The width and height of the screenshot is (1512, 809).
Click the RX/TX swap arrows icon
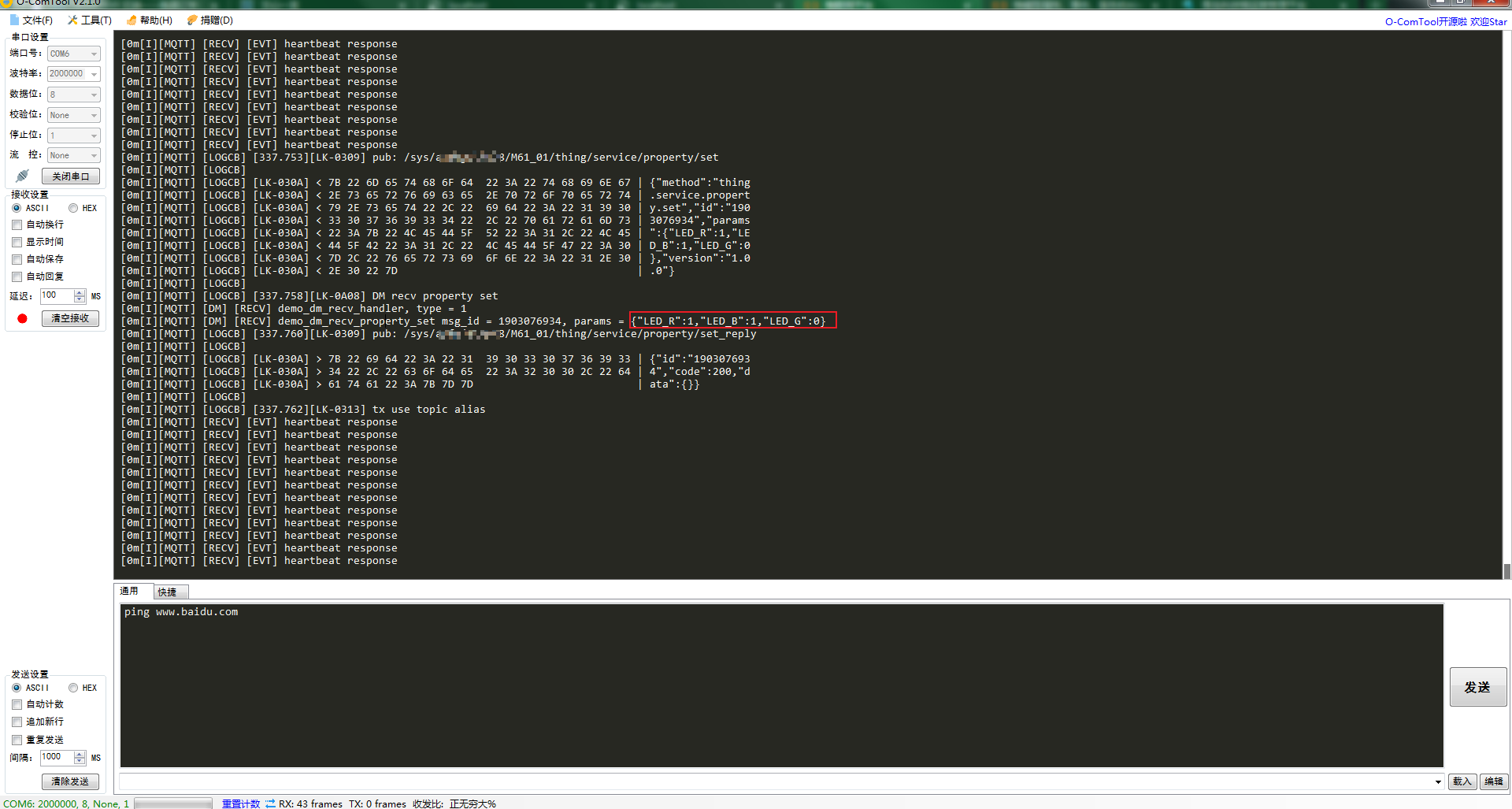270,803
